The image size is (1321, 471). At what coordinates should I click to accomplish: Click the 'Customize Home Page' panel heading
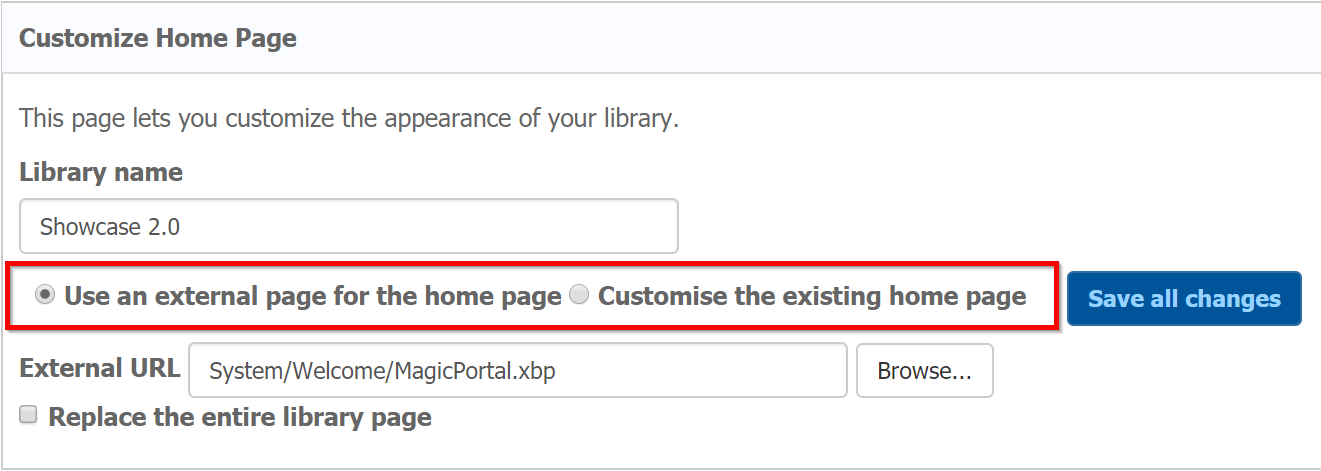(x=158, y=39)
